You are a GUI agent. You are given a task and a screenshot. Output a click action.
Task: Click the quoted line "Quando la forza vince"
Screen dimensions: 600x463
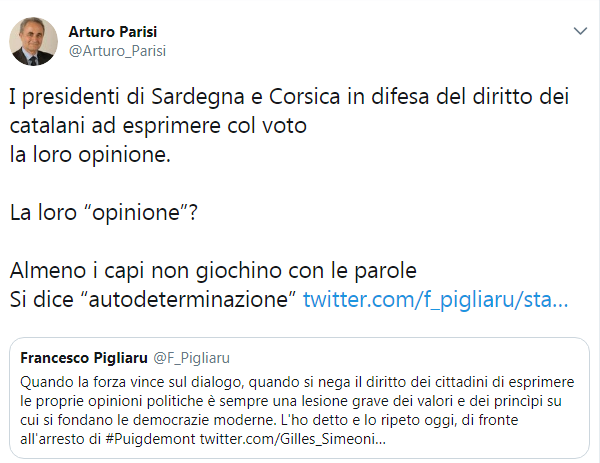tap(297, 382)
